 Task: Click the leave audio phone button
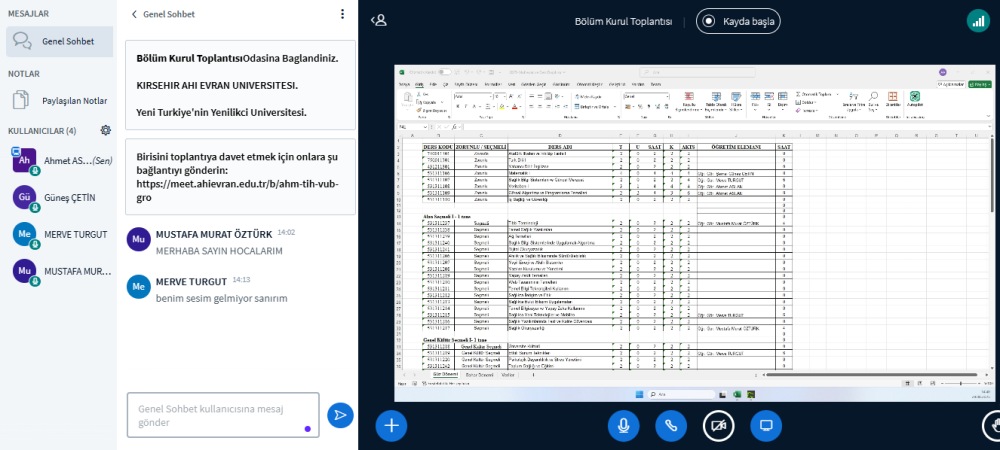(x=671, y=425)
